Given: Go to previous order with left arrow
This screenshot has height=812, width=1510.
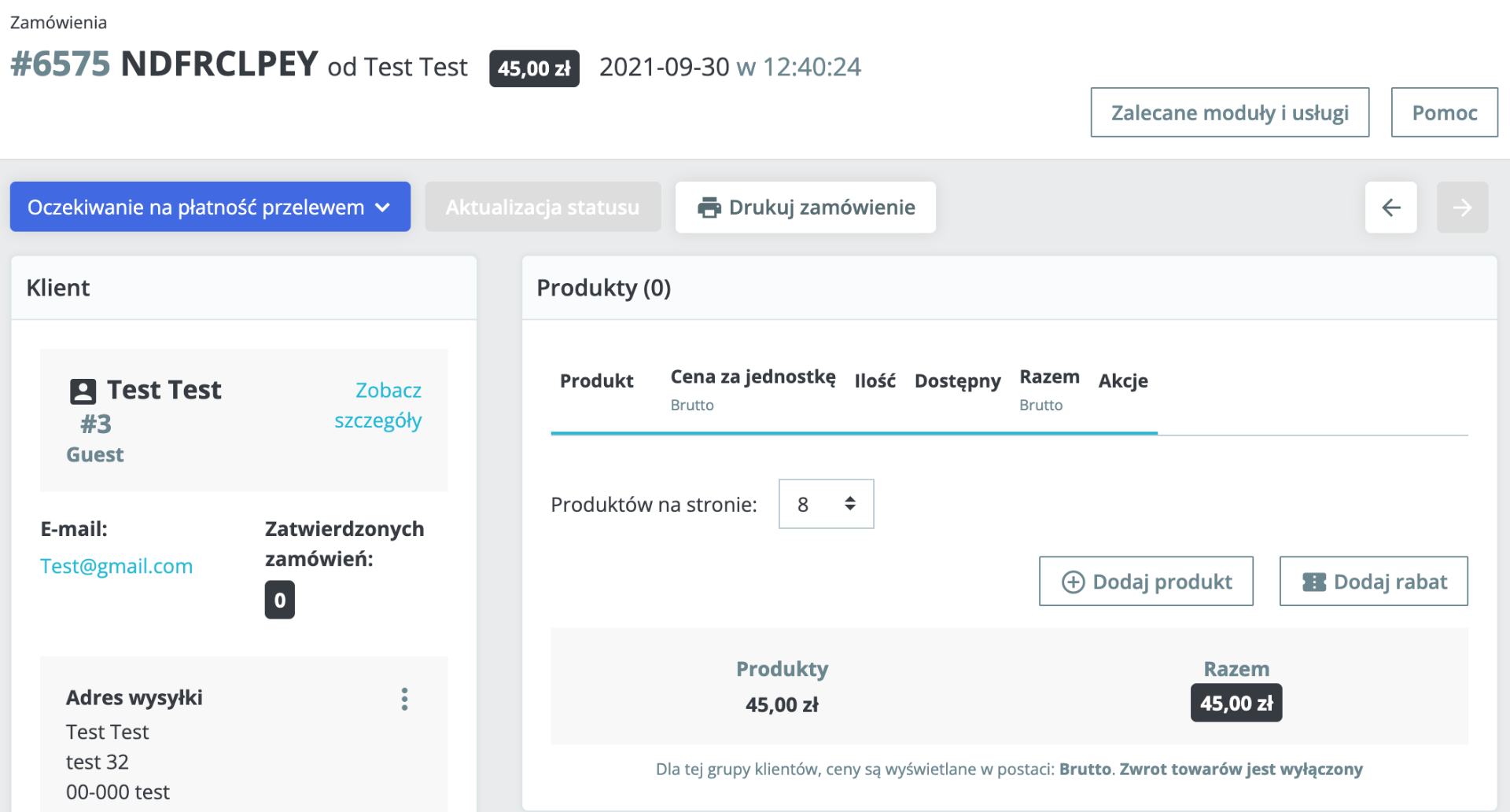Looking at the screenshot, I should (1390, 208).
